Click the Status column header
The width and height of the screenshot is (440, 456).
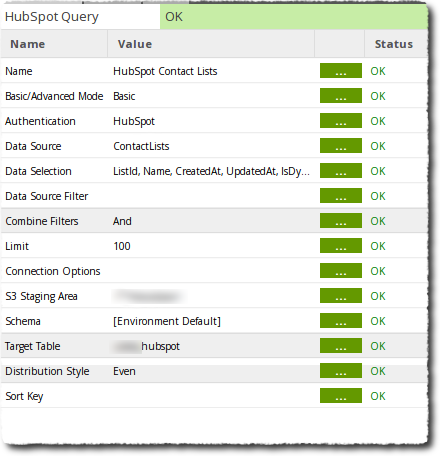[x=396, y=44]
